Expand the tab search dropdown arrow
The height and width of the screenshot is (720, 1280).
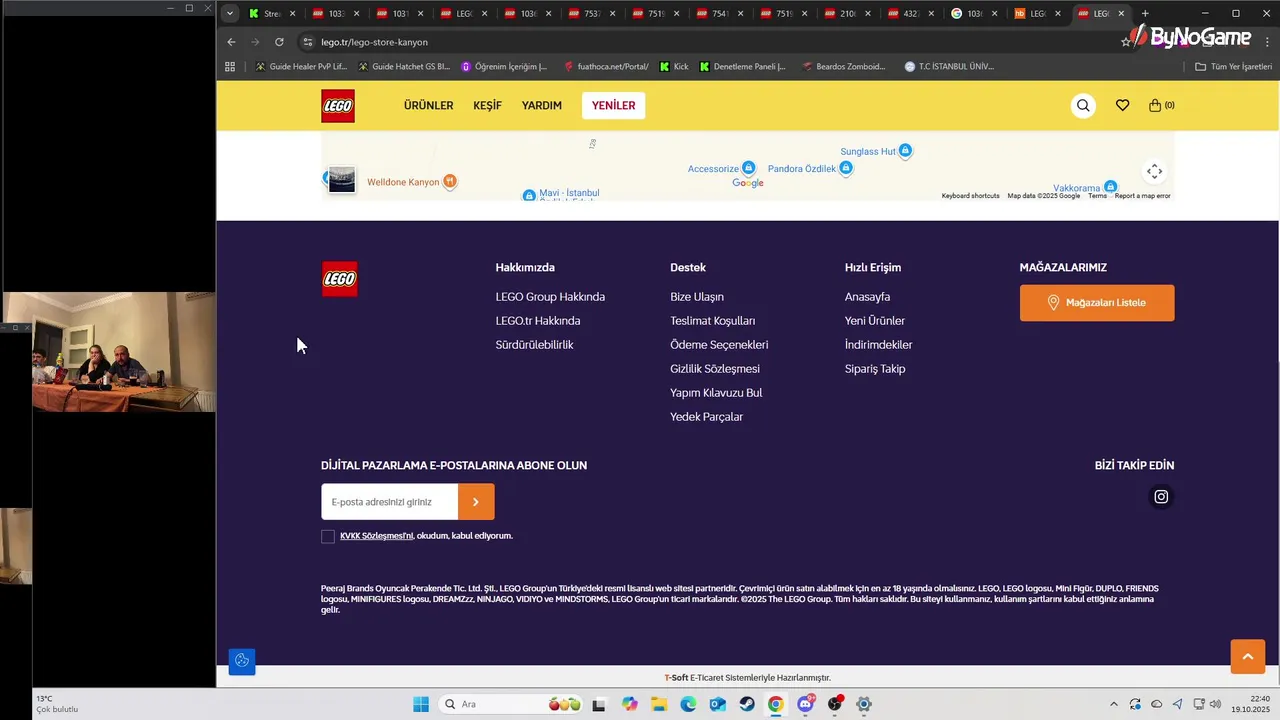click(230, 14)
